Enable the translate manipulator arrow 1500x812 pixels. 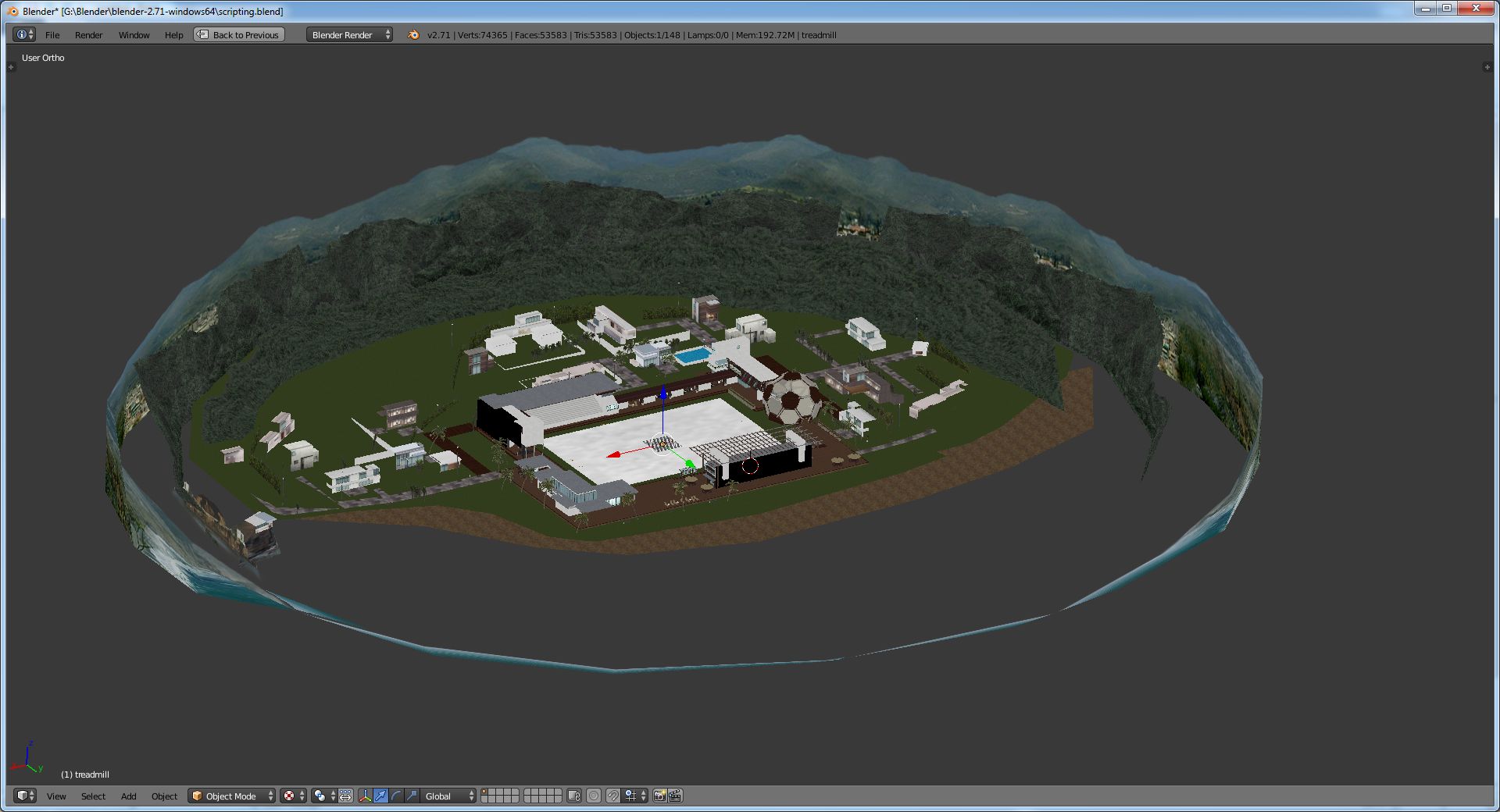[380, 796]
